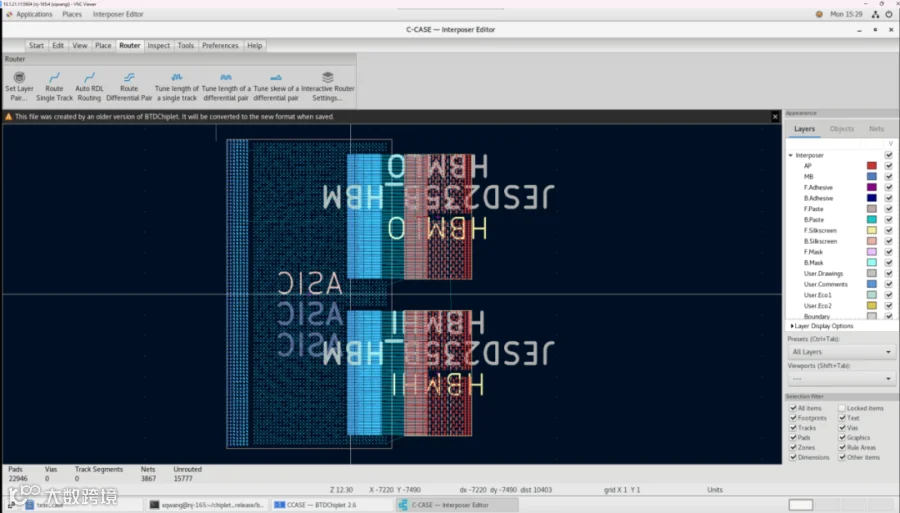Viewport: 900px width, 513px height.
Task: Change the F.Adhesive layer color swatch
Action: coord(871,188)
